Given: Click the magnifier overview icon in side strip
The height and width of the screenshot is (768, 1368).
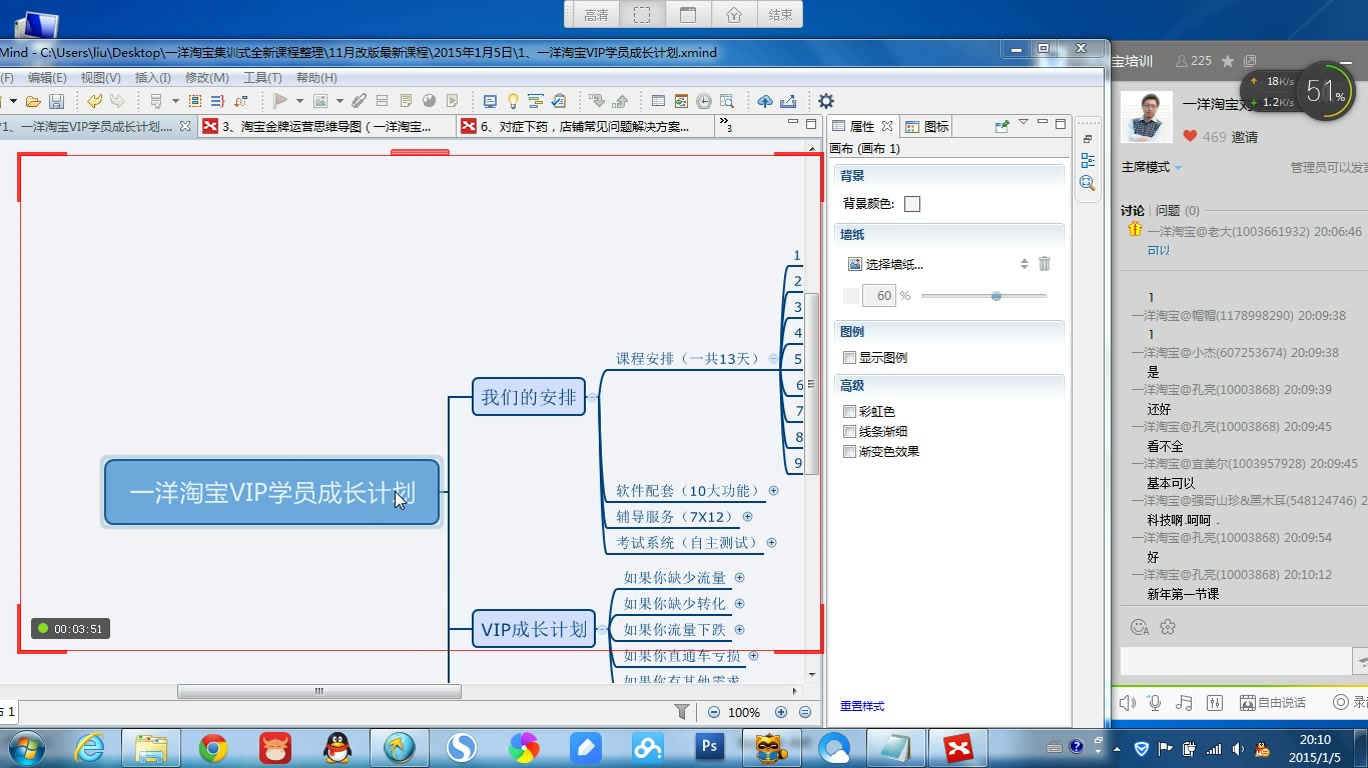Looking at the screenshot, I should point(1087,183).
